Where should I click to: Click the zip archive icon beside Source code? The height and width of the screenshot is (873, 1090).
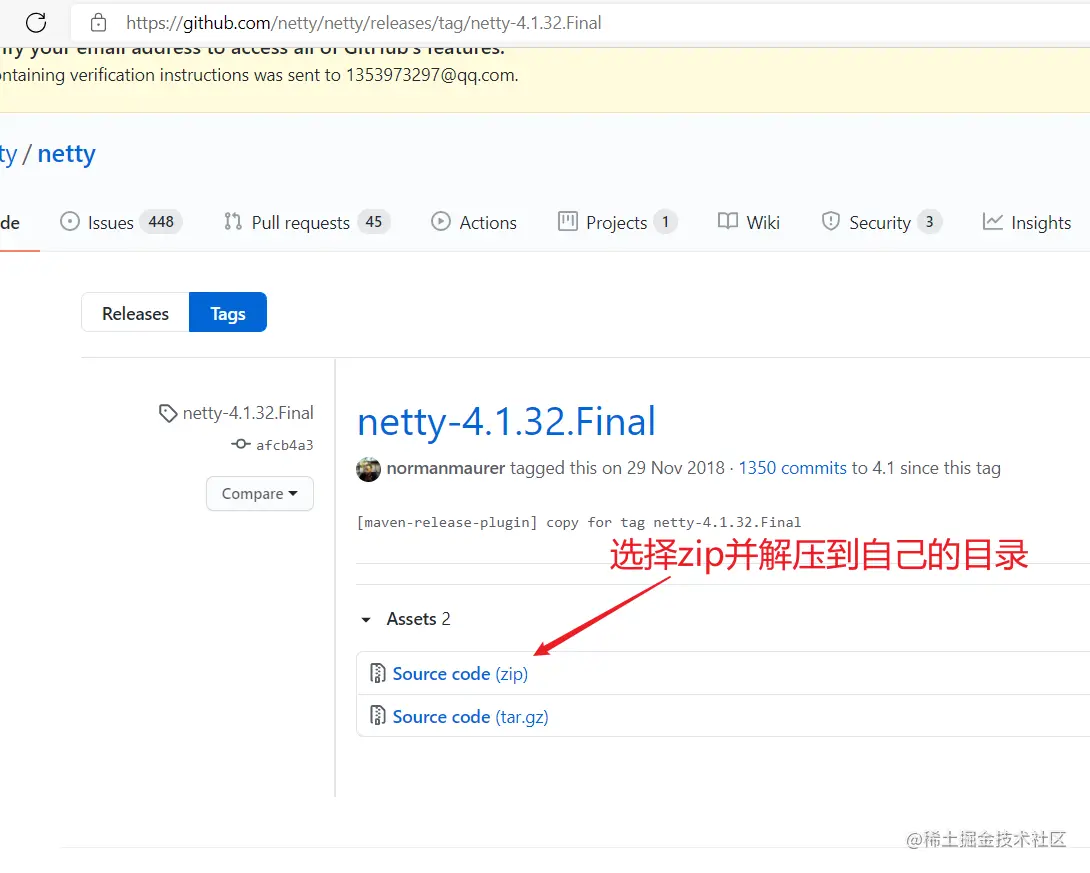[377, 673]
